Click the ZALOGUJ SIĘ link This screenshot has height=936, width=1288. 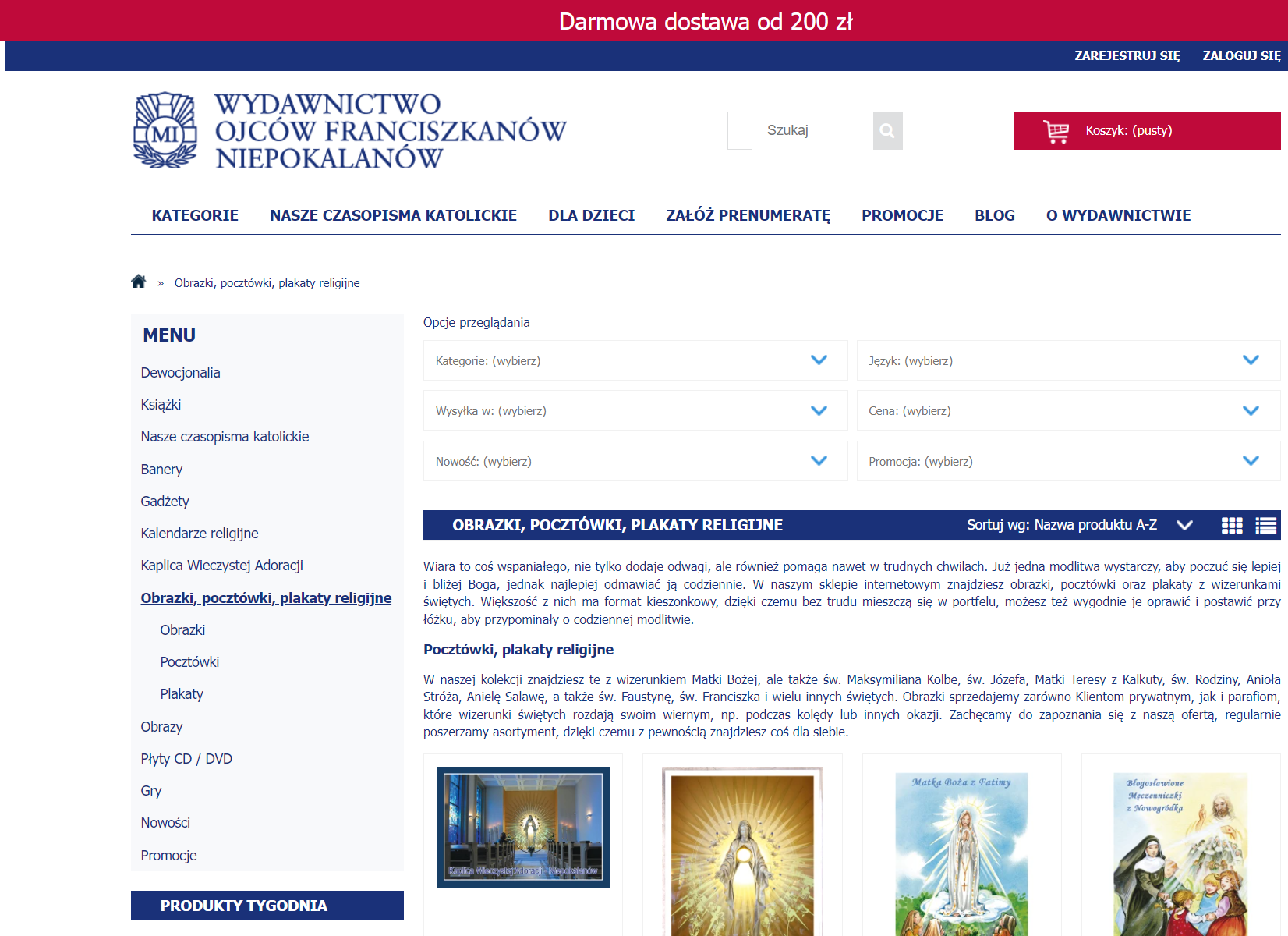click(1241, 56)
